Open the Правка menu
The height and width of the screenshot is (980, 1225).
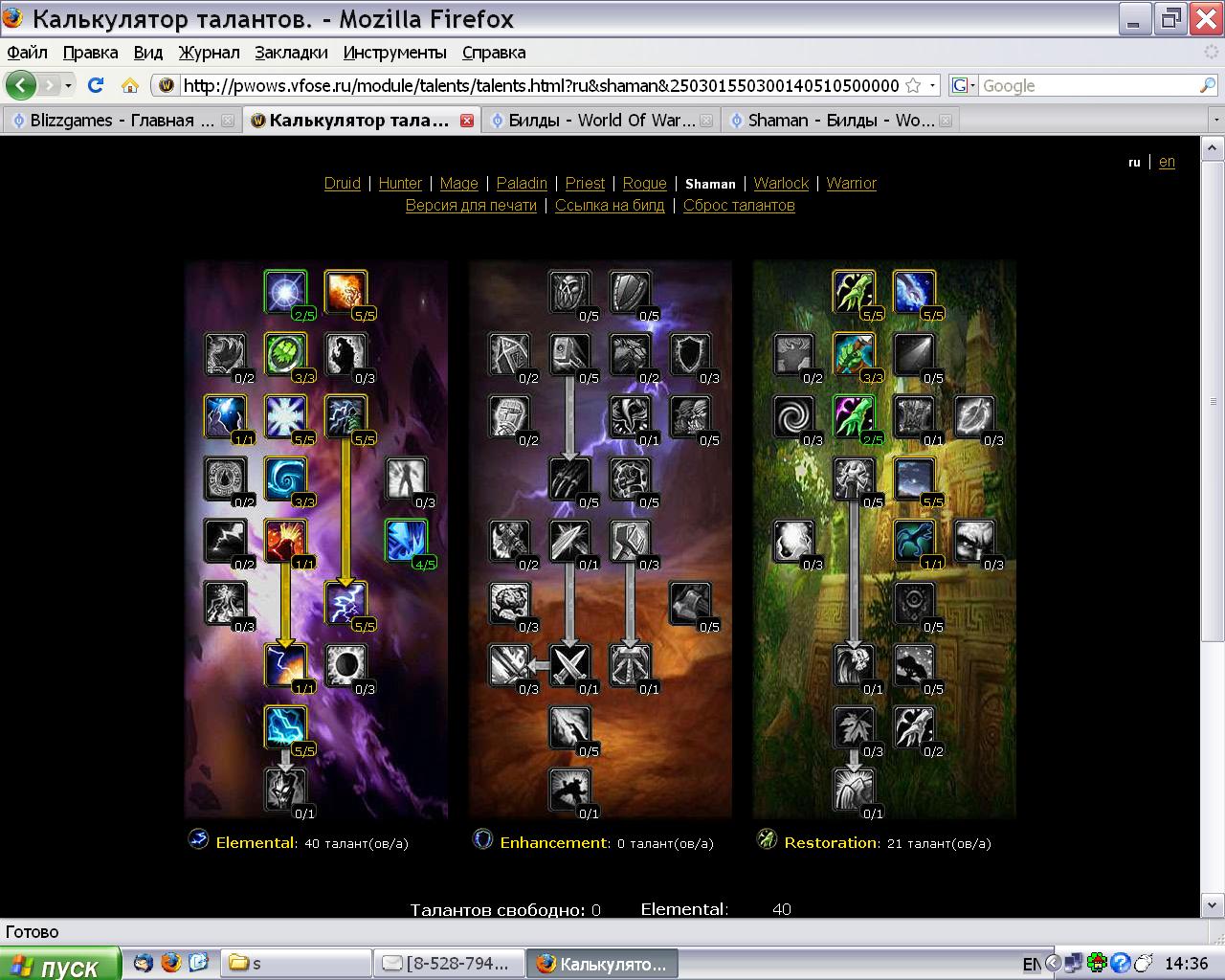tap(91, 53)
